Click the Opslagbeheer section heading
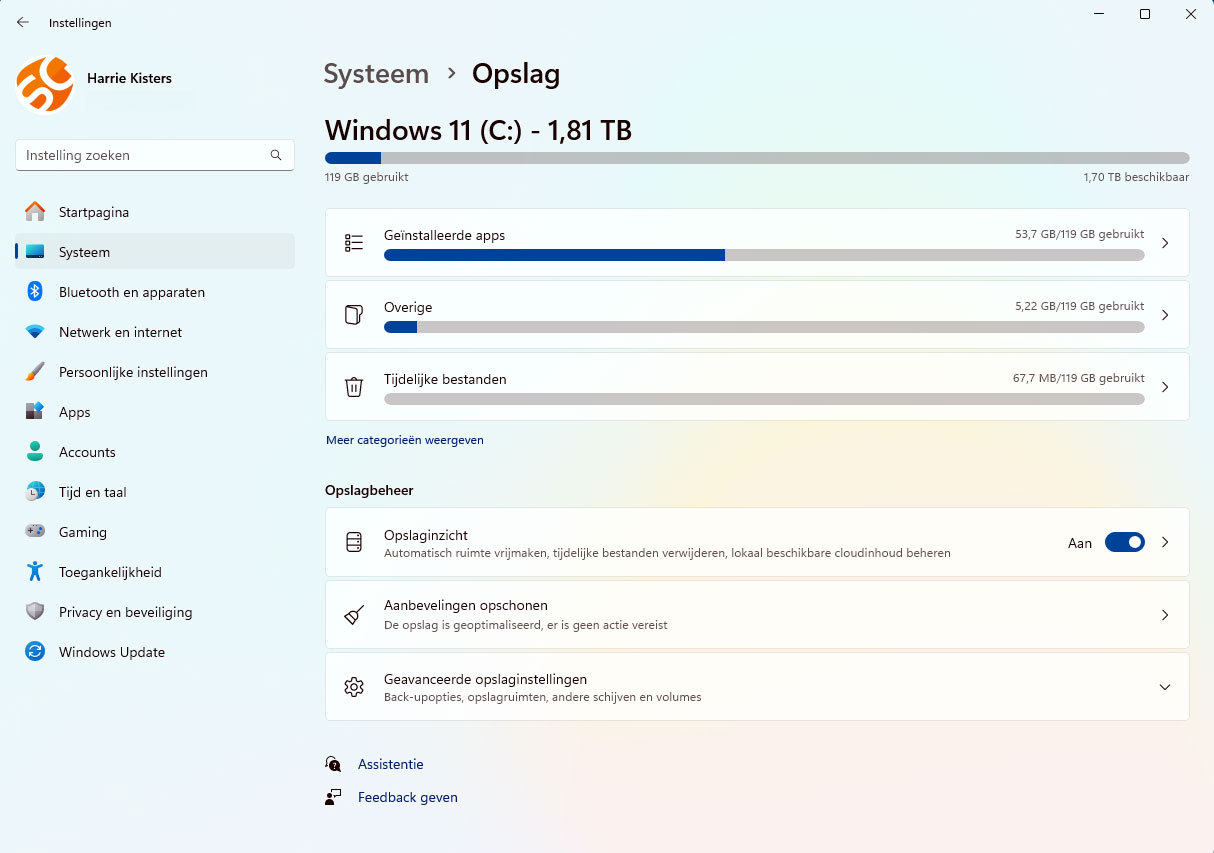1214x853 pixels. pyautogui.click(x=369, y=490)
